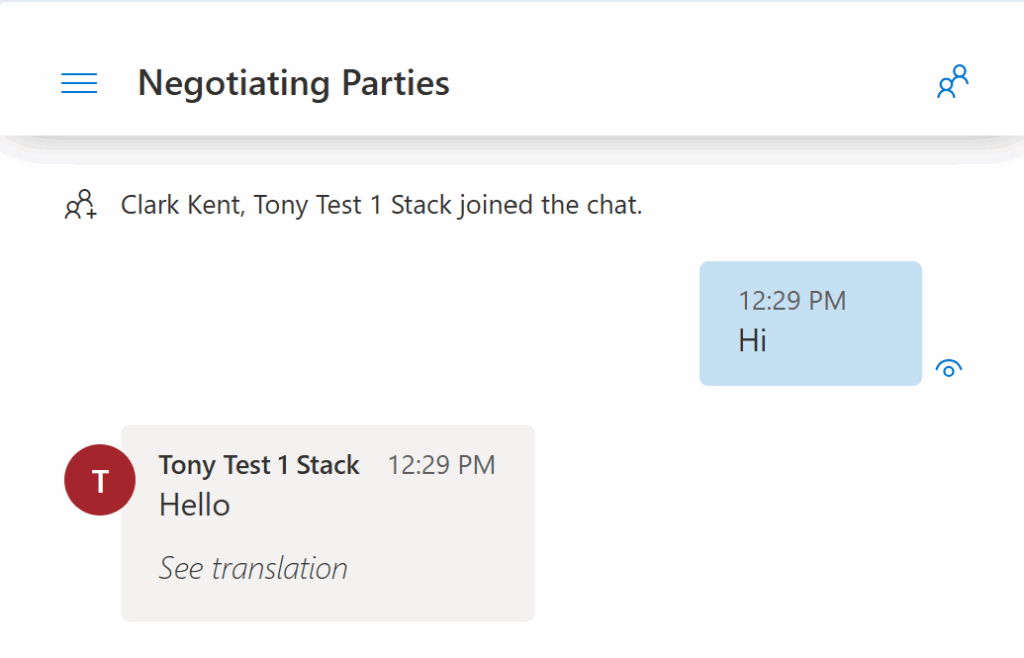Show translation via "See translation" link
Viewport: 1024px width, 658px height.
pos(253,569)
